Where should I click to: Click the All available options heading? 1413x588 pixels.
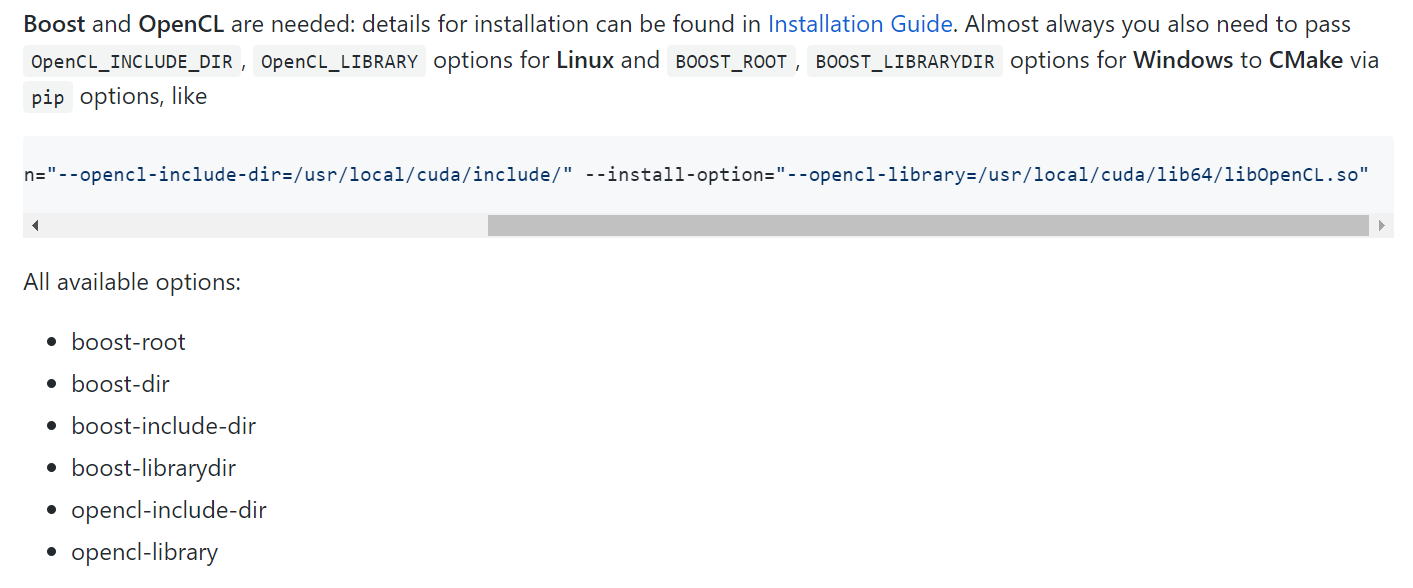click(132, 282)
